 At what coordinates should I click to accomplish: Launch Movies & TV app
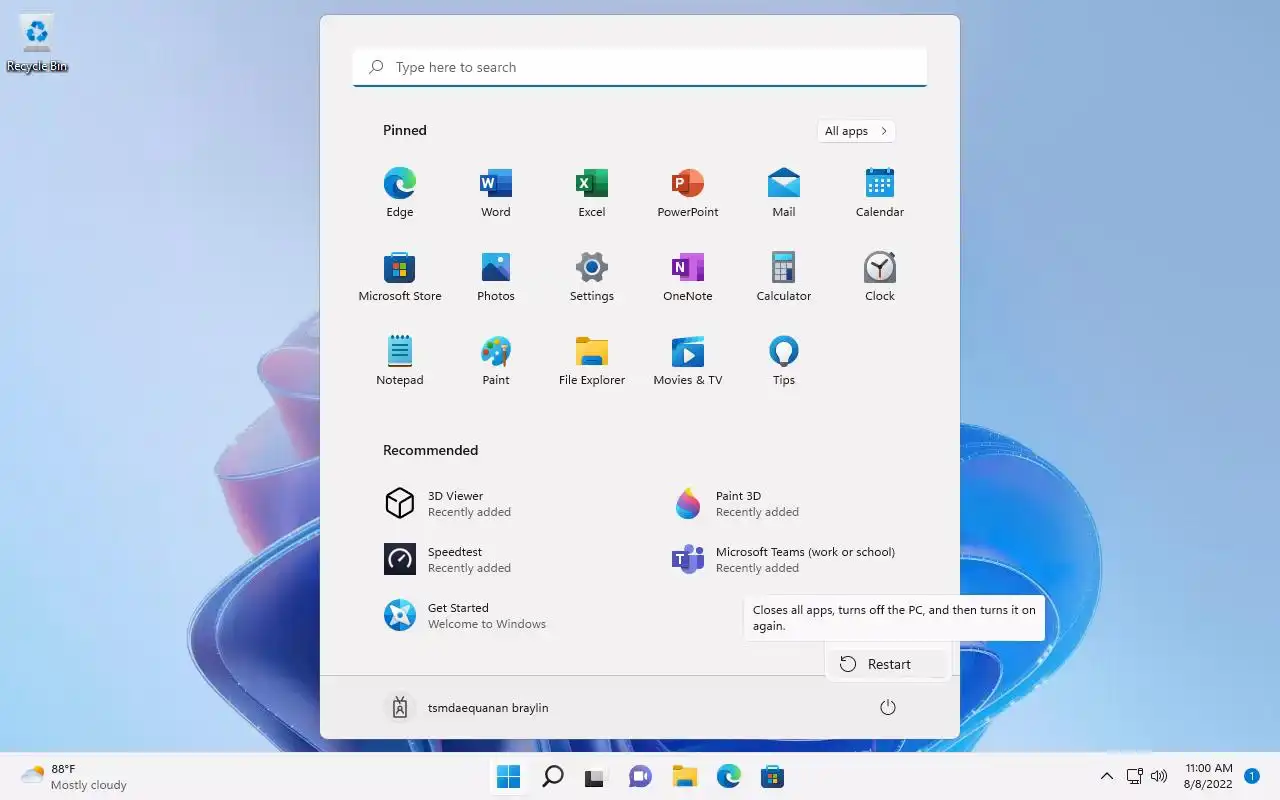click(688, 361)
